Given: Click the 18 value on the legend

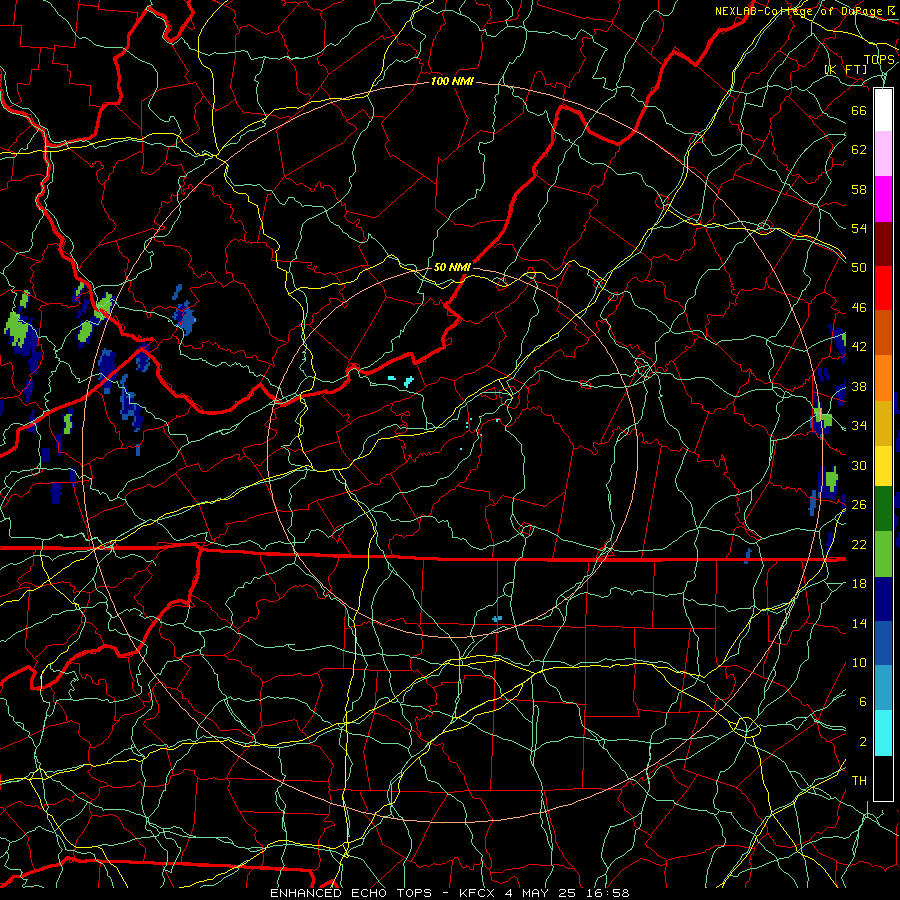Looking at the screenshot, I should (x=859, y=583).
